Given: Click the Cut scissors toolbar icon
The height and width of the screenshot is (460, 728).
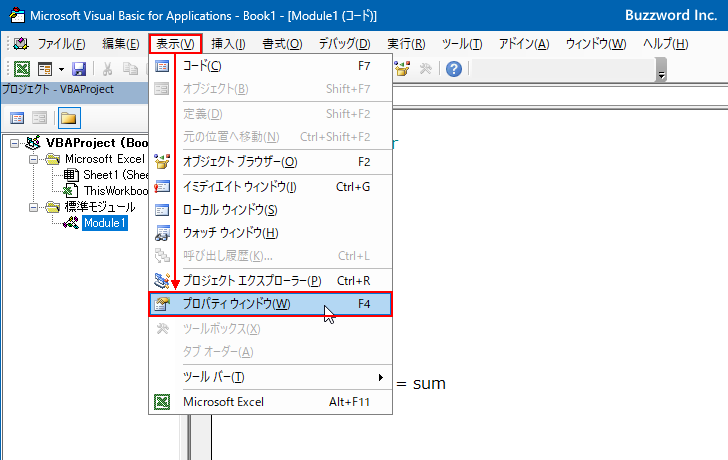Looking at the screenshot, I should [x=107, y=69].
